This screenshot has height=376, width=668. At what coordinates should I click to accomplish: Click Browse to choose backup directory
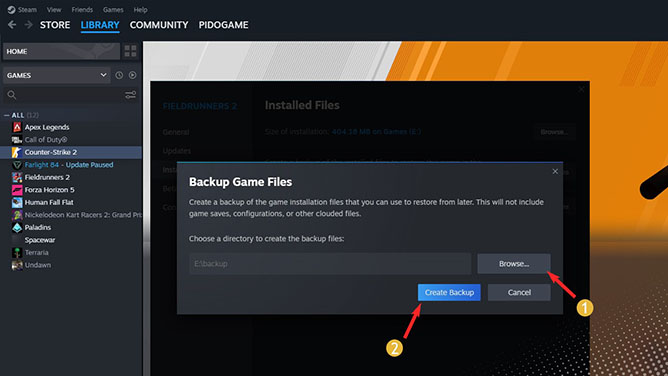[x=514, y=264]
